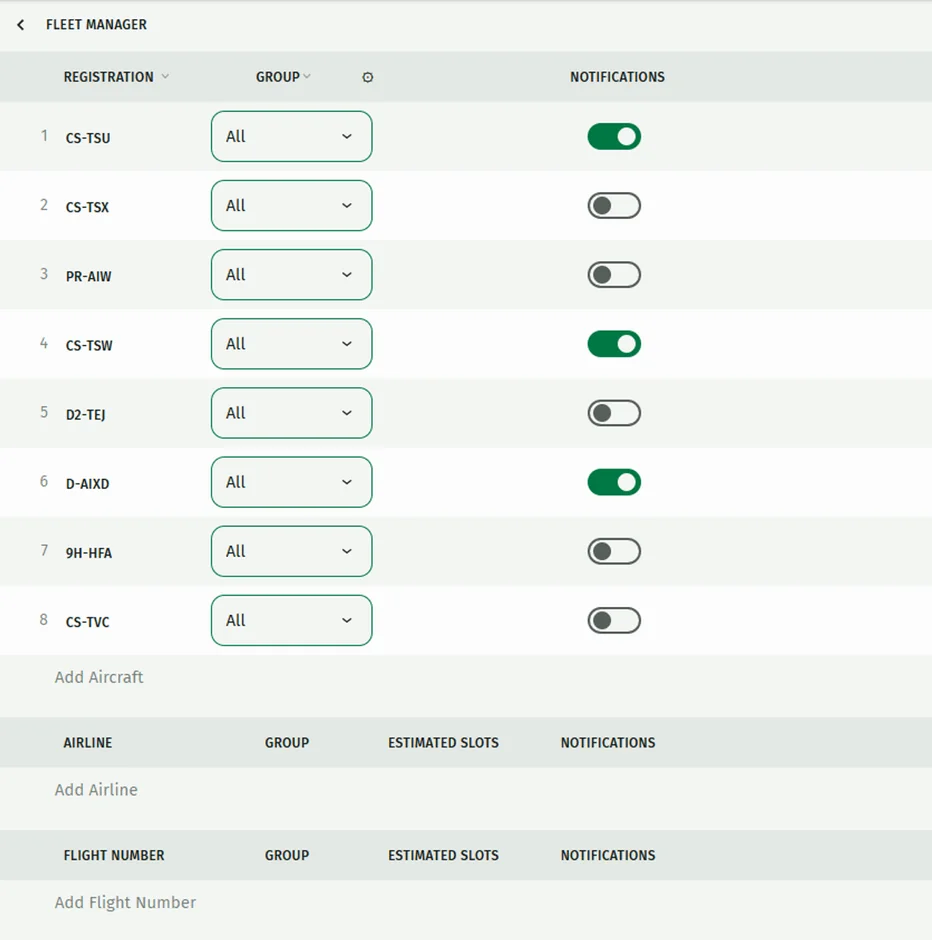Turn off notifications for CS-TSW

[614, 344]
